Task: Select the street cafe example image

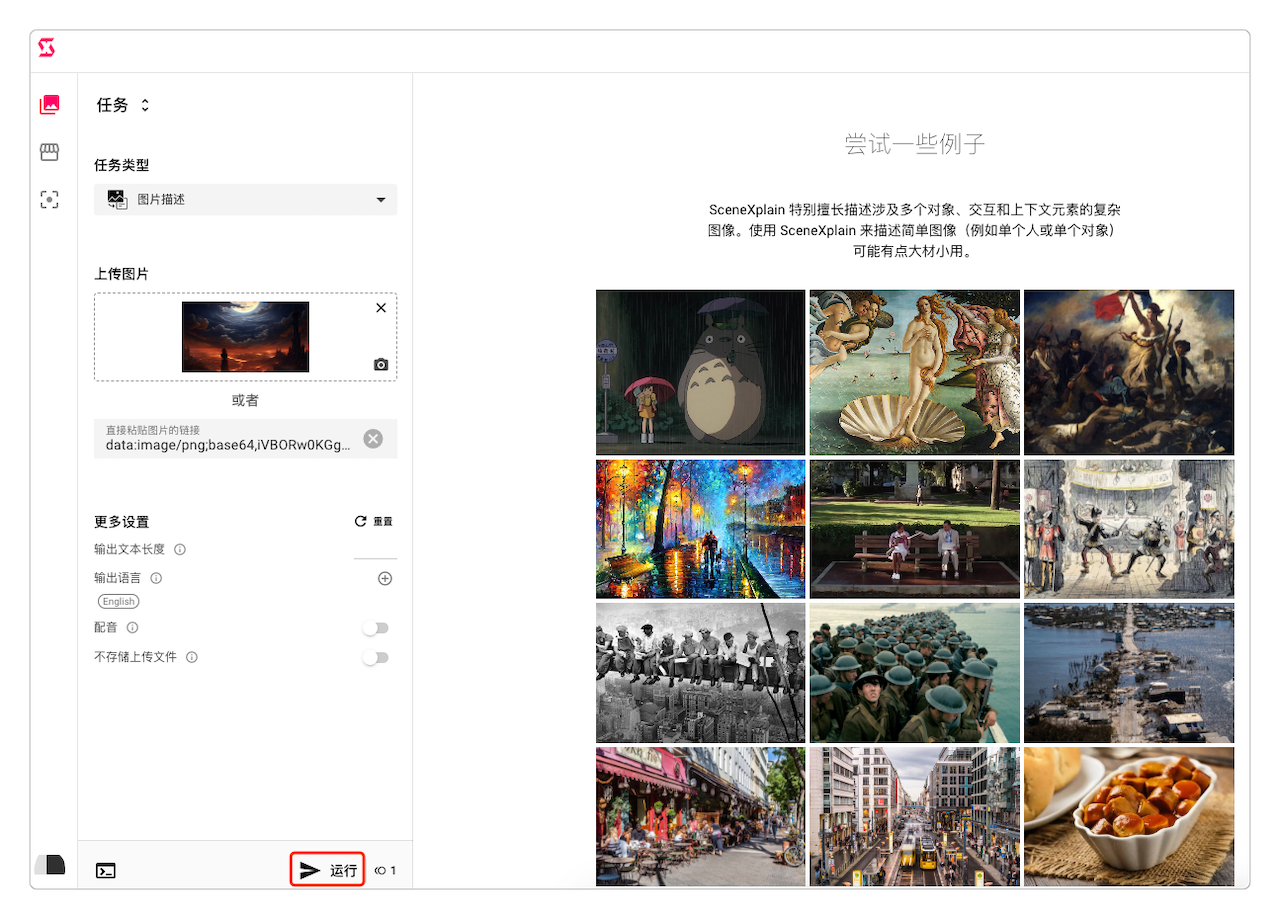Action: (701, 816)
